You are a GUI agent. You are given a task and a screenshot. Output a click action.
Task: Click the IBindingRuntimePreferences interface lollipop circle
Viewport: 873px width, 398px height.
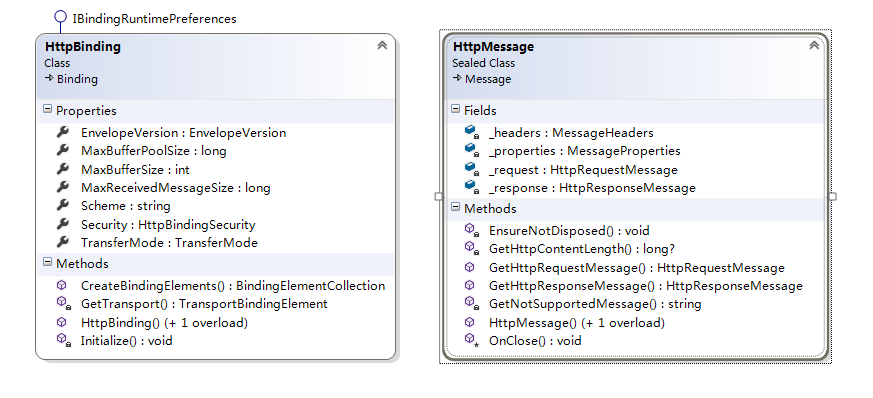tap(61, 18)
